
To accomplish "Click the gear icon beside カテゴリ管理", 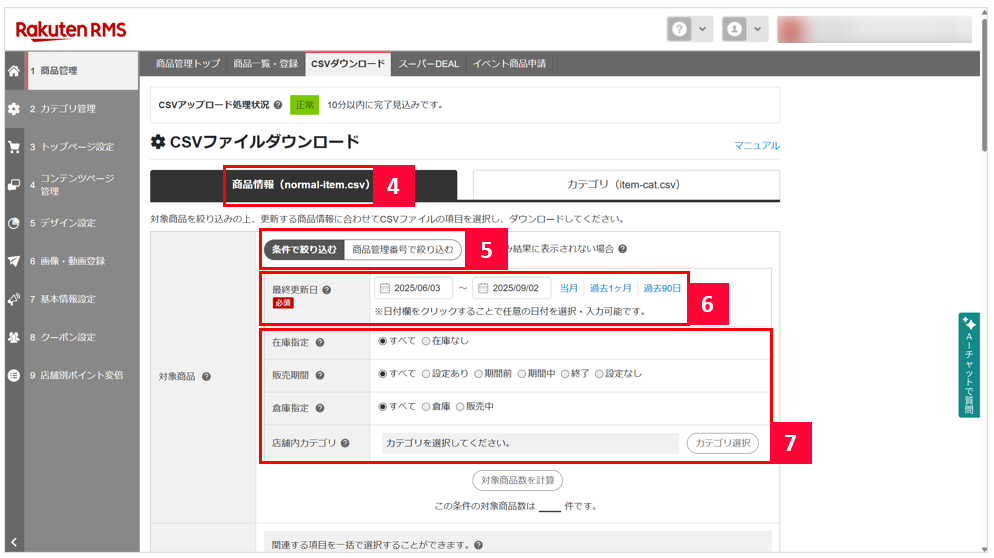I will click(13, 109).
